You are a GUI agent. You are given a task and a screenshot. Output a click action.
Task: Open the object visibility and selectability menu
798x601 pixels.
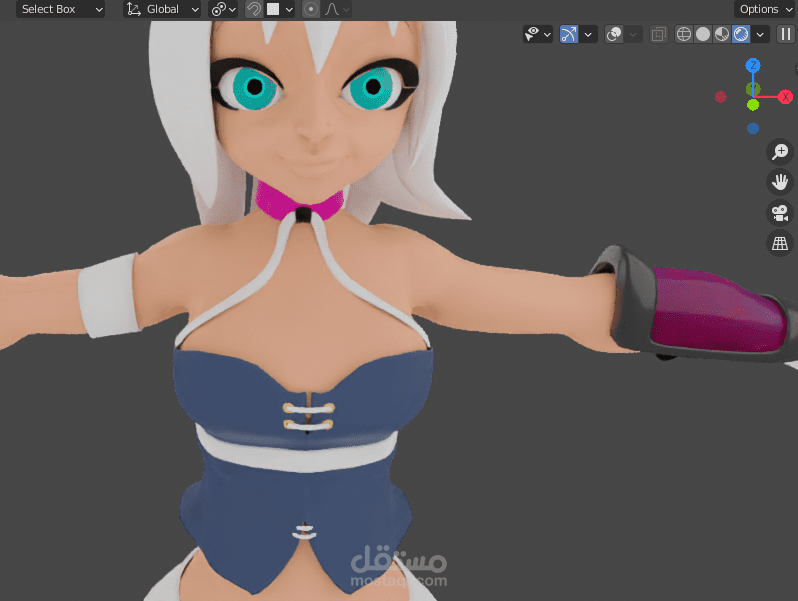click(x=537, y=35)
